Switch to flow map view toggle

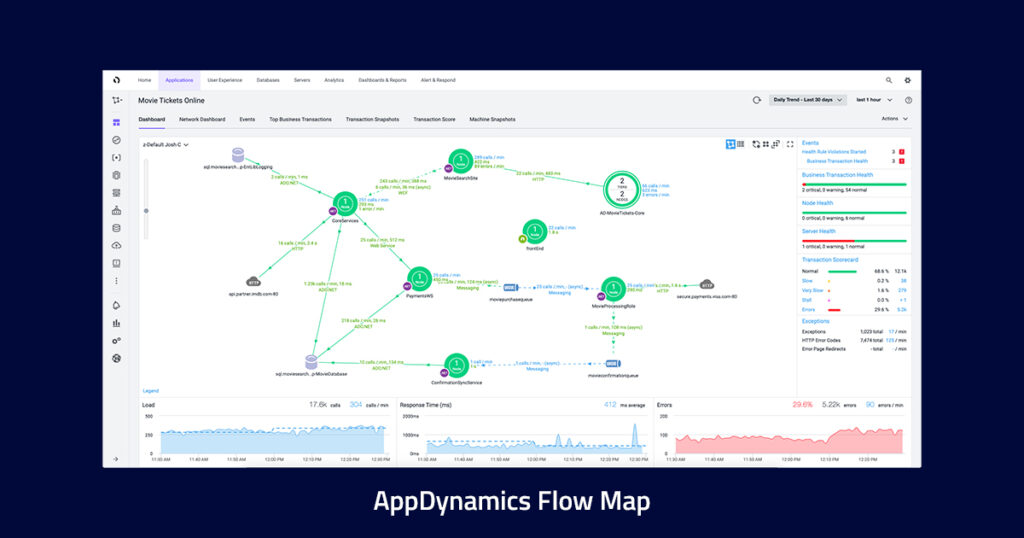tap(730, 144)
